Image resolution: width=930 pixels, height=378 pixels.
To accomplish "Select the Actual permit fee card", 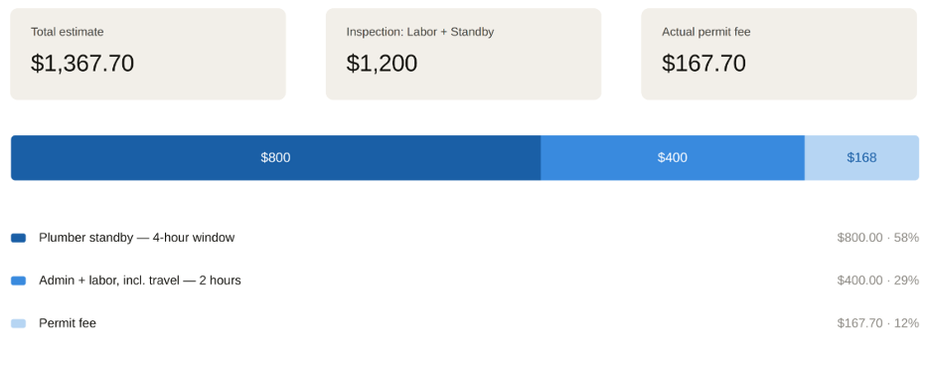I will [x=779, y=54].
